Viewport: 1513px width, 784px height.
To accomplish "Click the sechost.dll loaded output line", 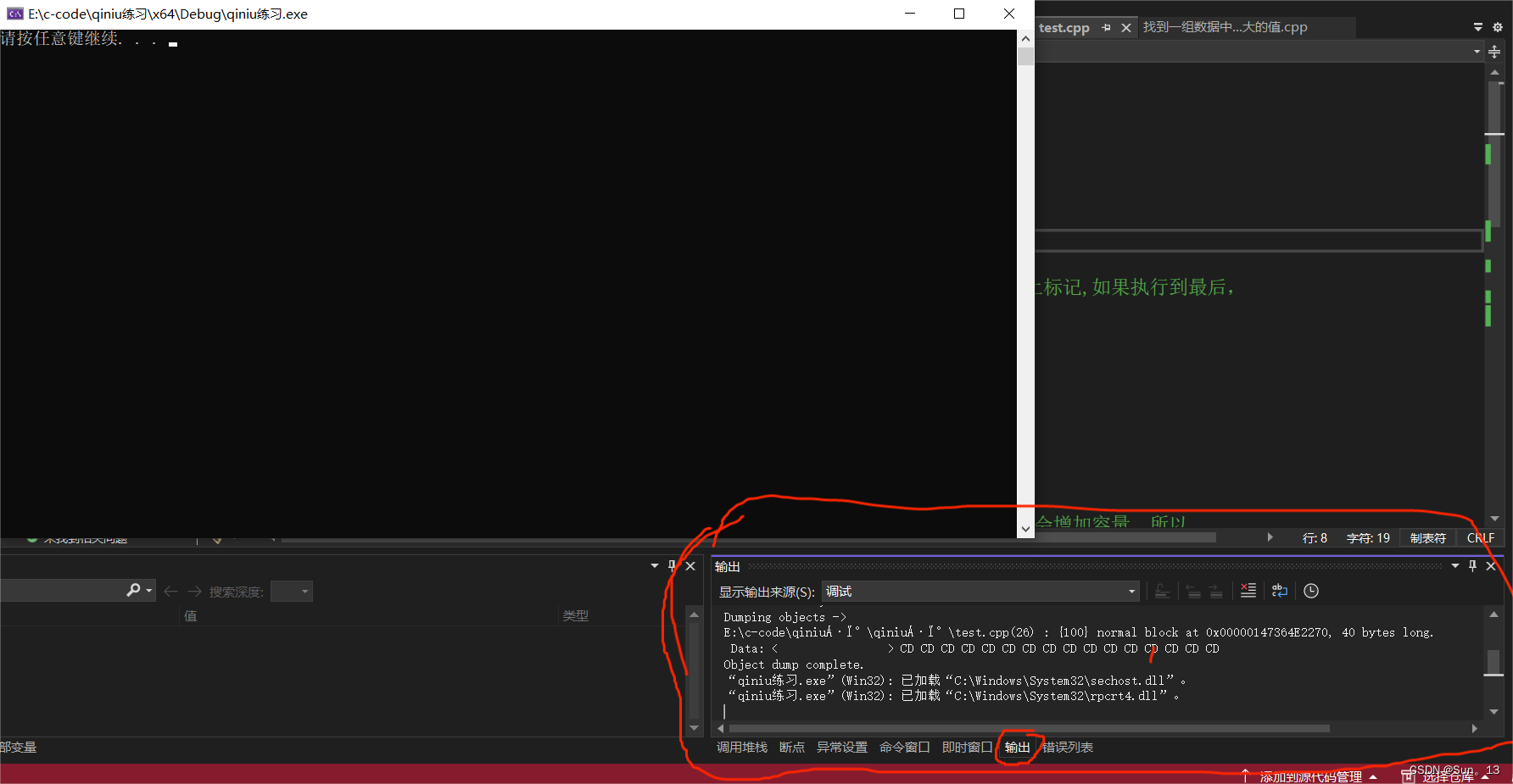I will [x=957, y=680].
